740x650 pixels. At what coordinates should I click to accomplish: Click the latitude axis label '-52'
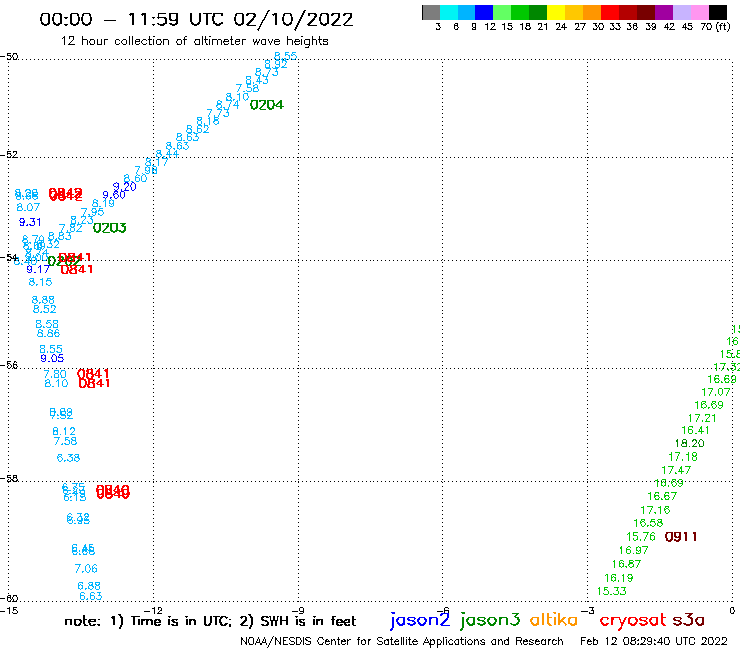[9, 155]
